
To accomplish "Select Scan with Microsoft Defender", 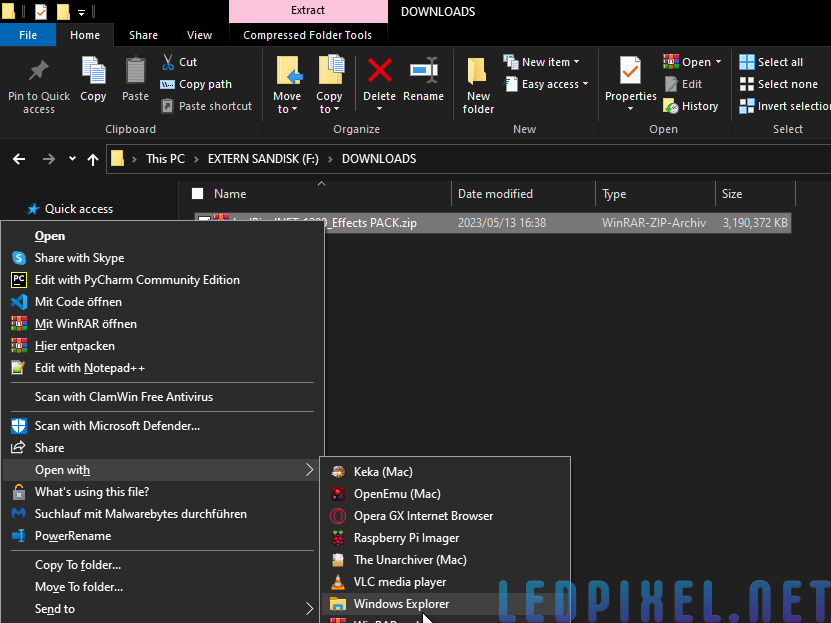I will (x=117, y=426).
